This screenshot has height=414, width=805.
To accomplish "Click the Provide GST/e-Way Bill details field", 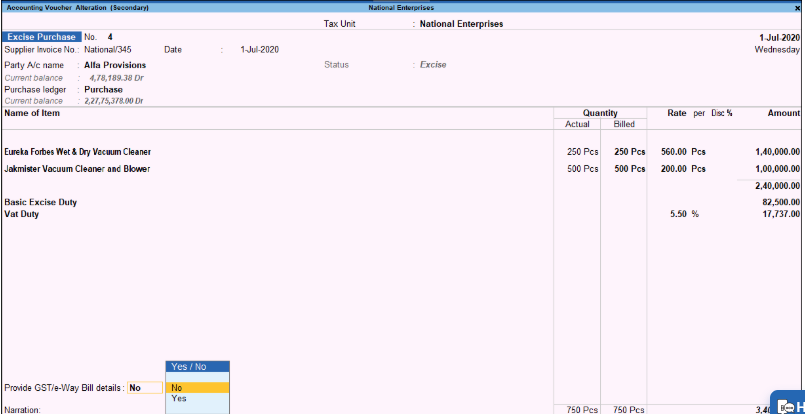I will point(145,388).
